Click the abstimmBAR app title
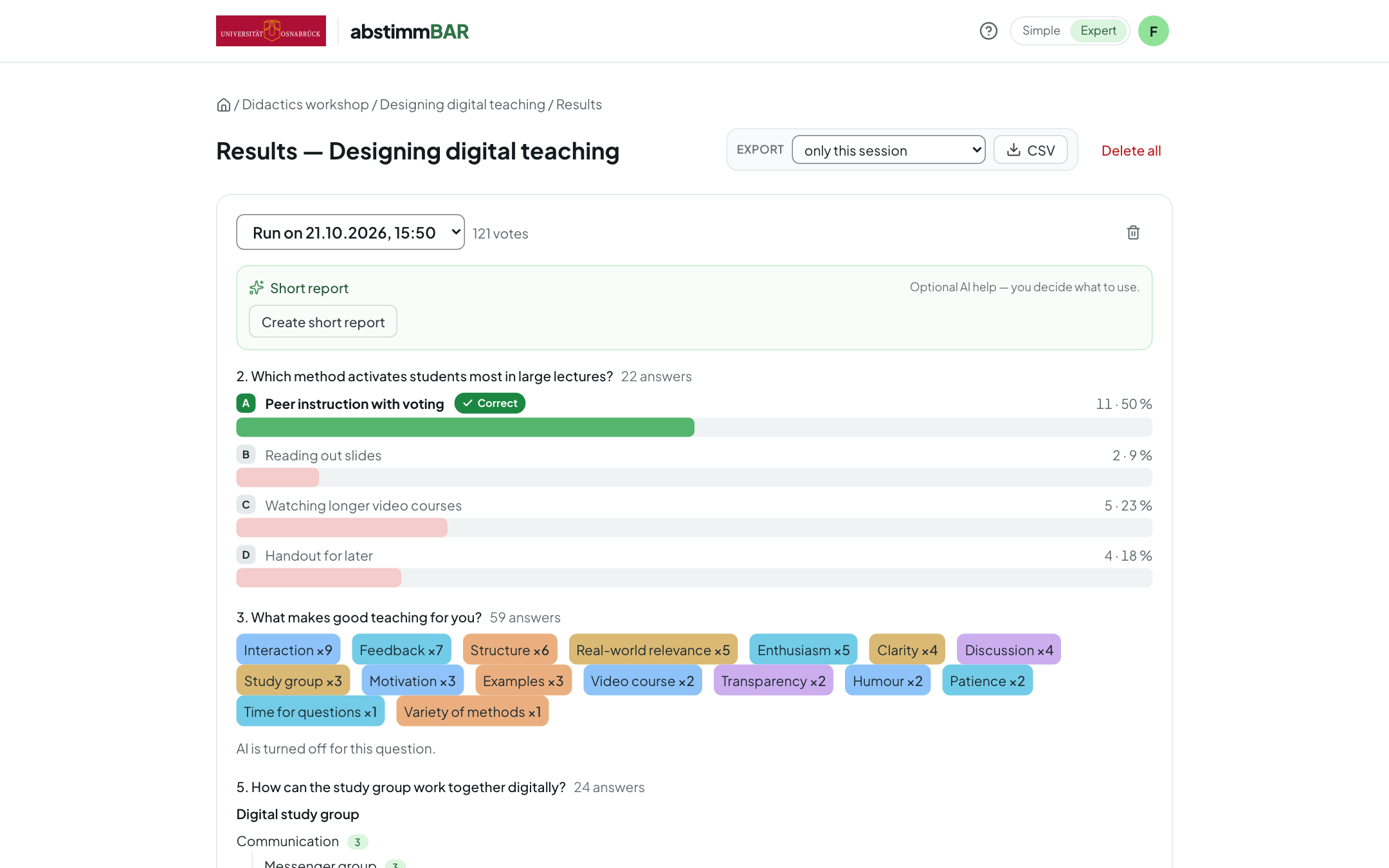Screen dimensions: 1389x868 coord(410,31)
